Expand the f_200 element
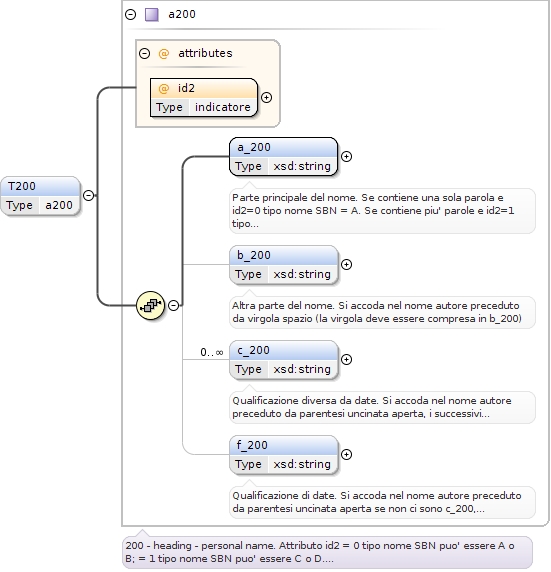Viewport: 551px width, 572px height. coord(346,455)
